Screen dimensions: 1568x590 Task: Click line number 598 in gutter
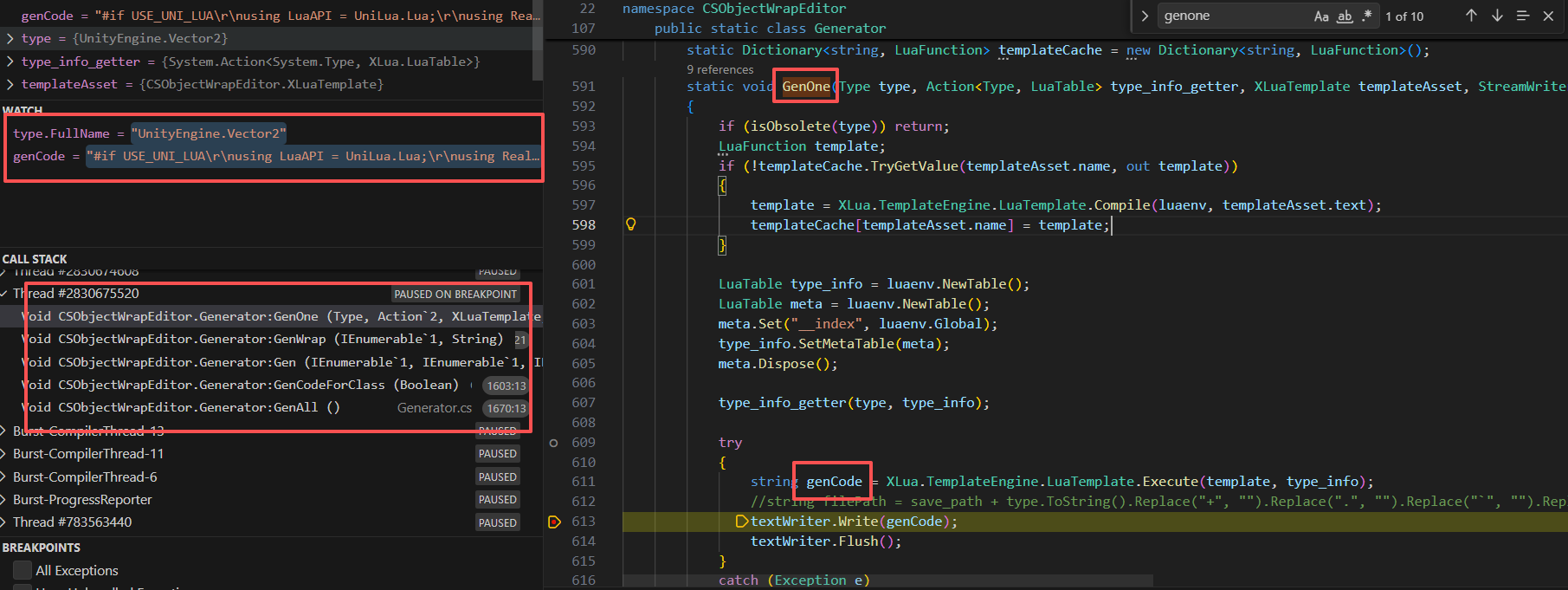pyautogui.click(x=584, y=224)
